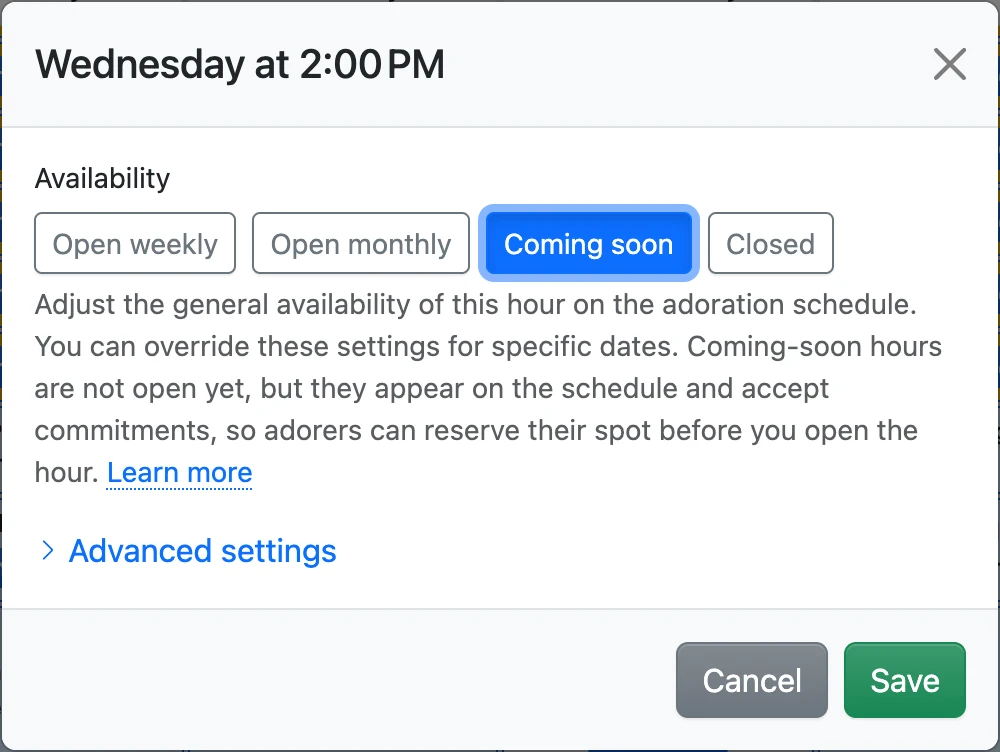Viewport: 1000px width, 752px height.
Task: Click the Wednesday at 2:00 PM title
Action: (240, 64)
